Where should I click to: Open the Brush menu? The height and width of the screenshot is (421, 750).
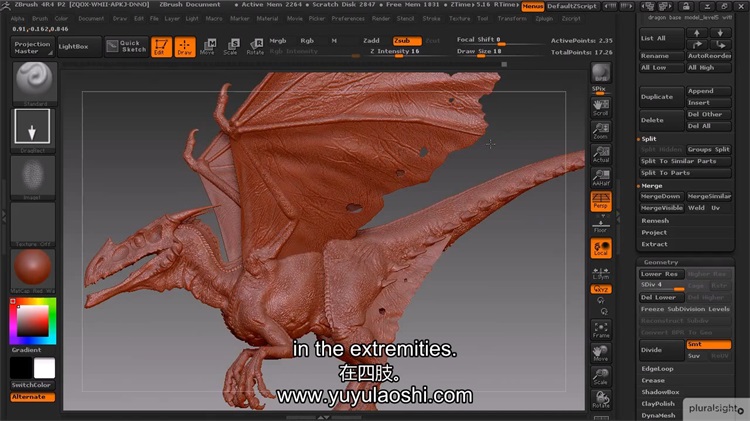40,19
